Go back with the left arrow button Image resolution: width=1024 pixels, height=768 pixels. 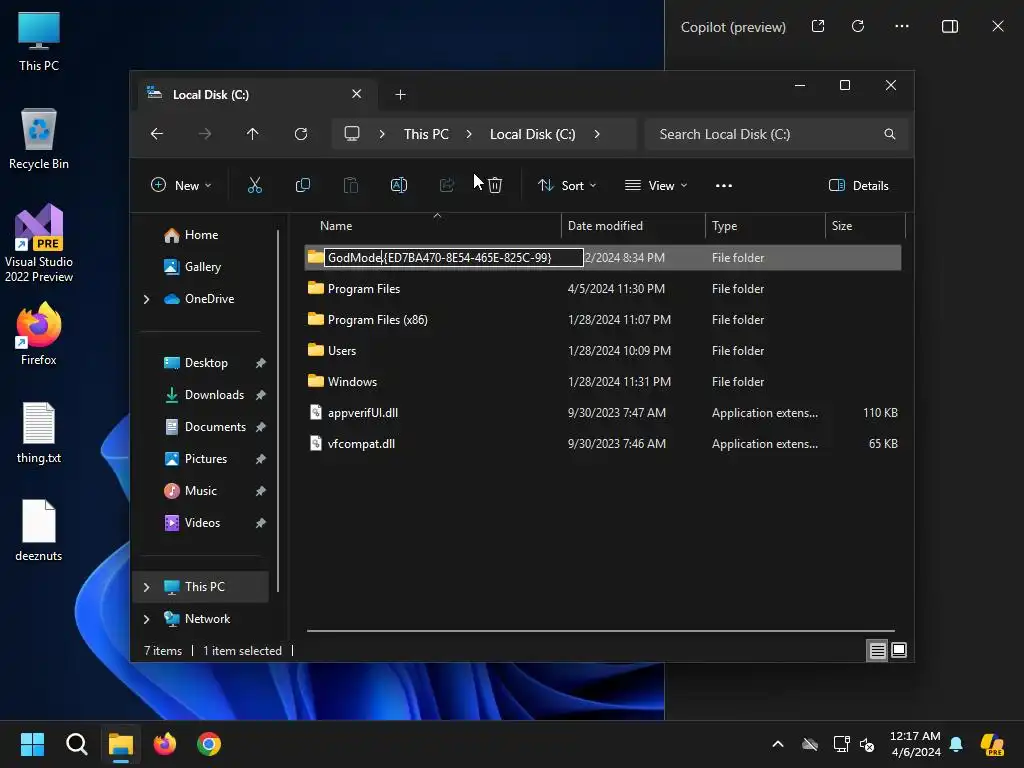tap(157, 134)
